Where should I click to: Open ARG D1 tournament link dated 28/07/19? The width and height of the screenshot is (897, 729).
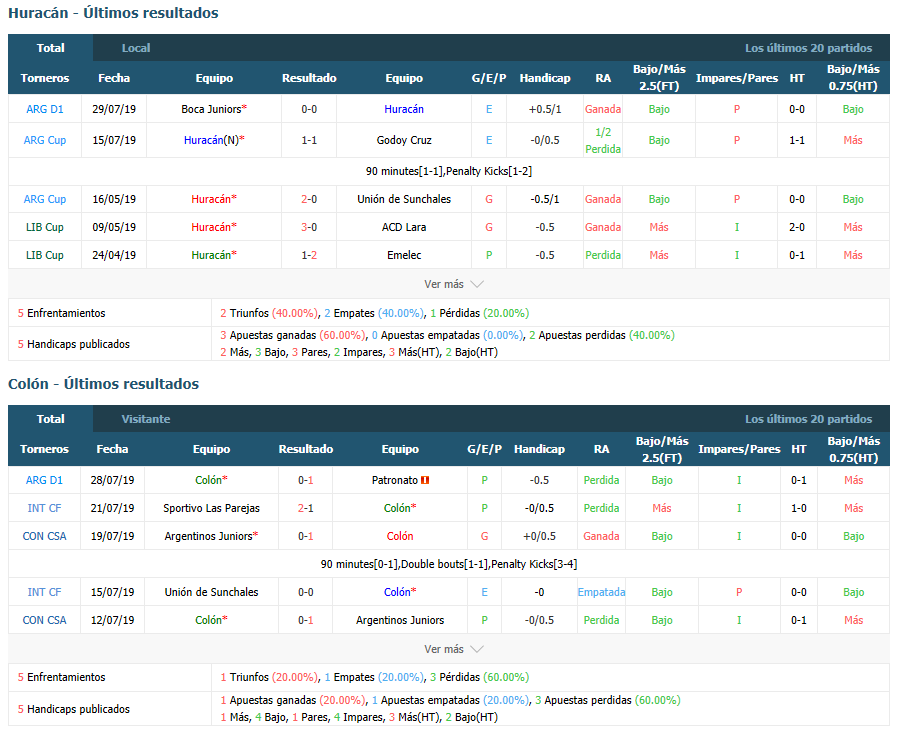tap(44, 480)
